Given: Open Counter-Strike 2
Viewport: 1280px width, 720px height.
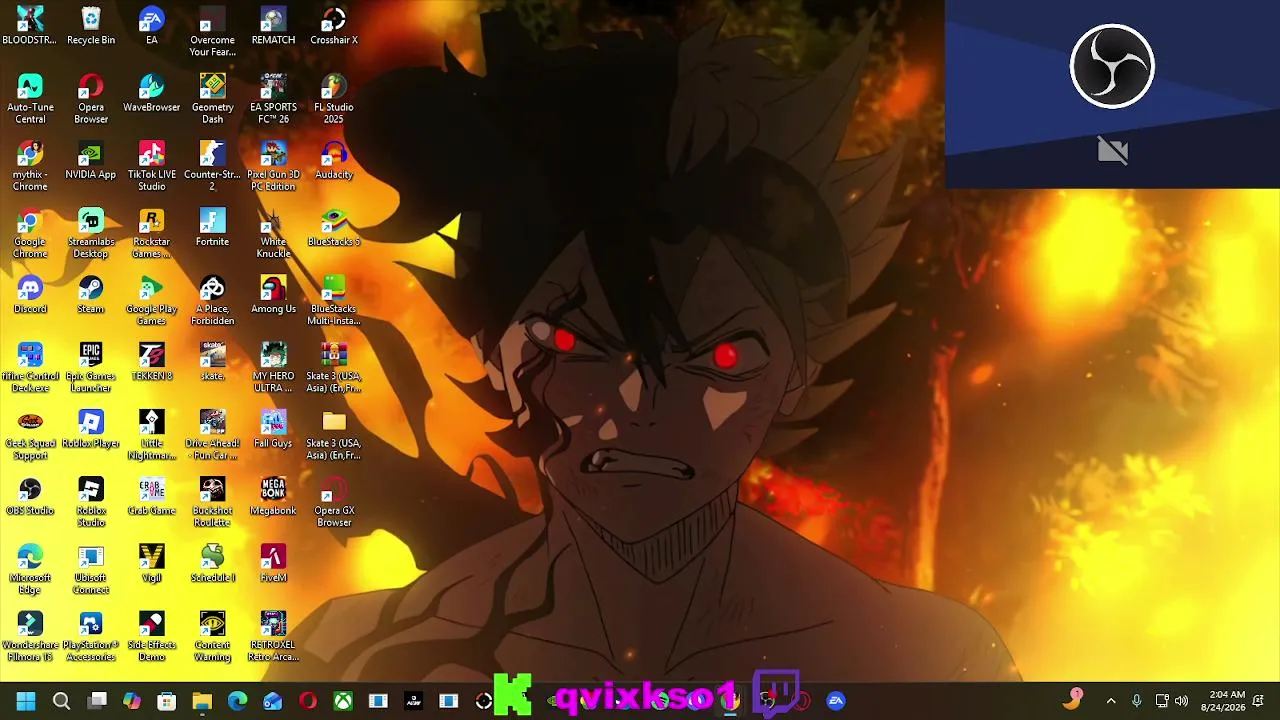Looking at the screenshot, I should [212, 166].
